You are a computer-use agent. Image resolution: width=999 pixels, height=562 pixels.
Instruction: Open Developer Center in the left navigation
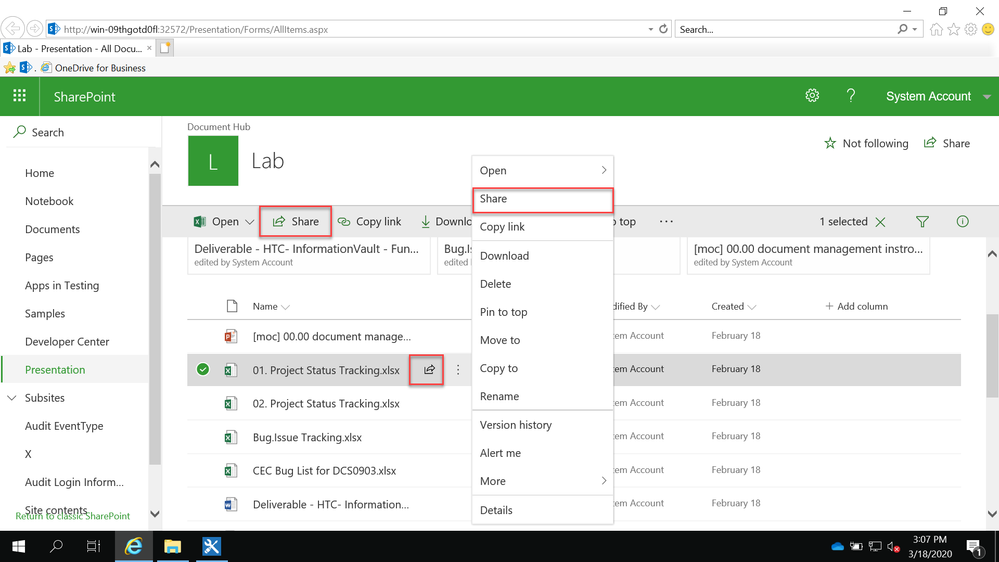pyautogui.click(x=67, y=342)
